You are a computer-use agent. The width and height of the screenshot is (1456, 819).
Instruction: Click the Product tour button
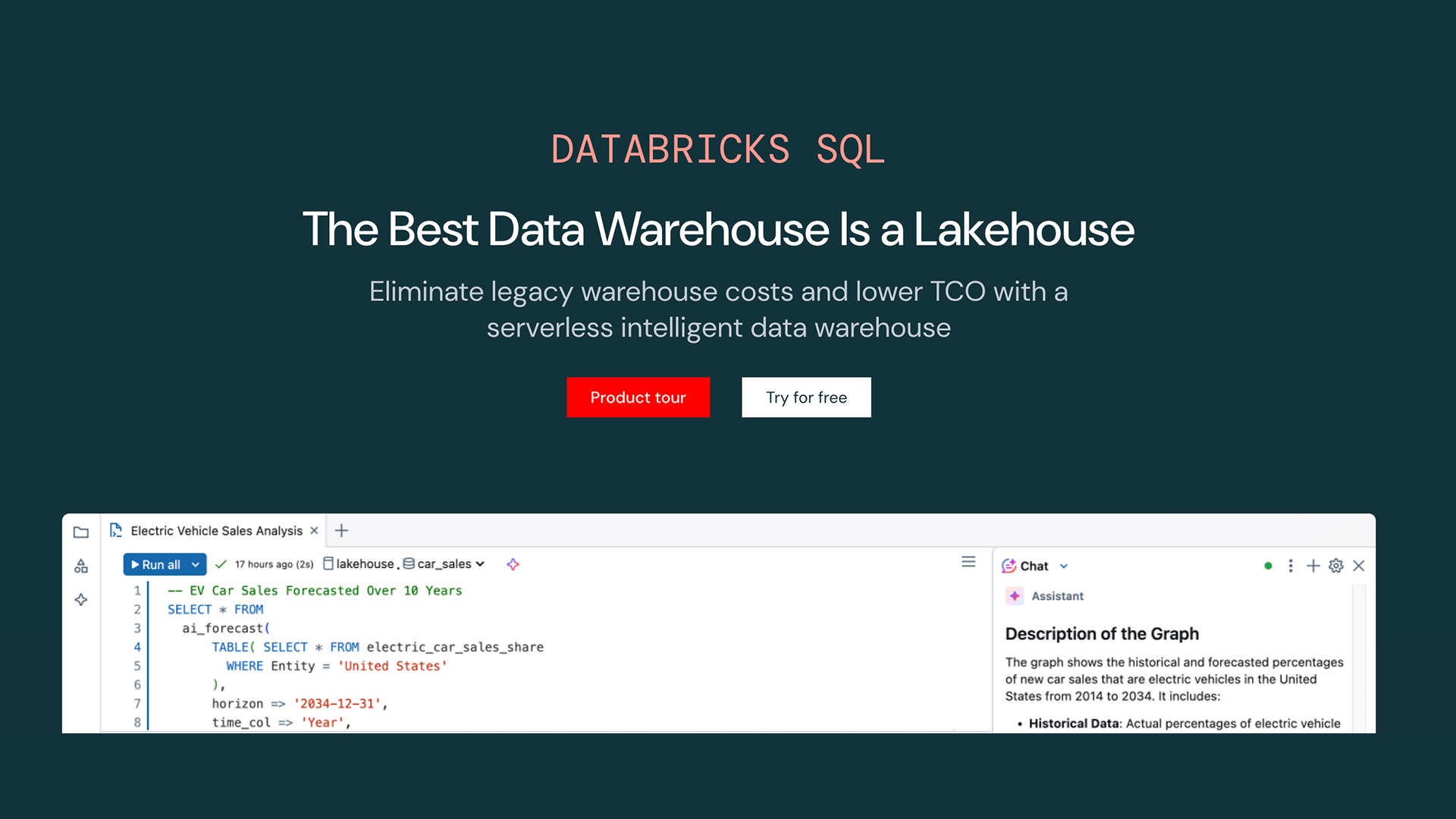638,397
